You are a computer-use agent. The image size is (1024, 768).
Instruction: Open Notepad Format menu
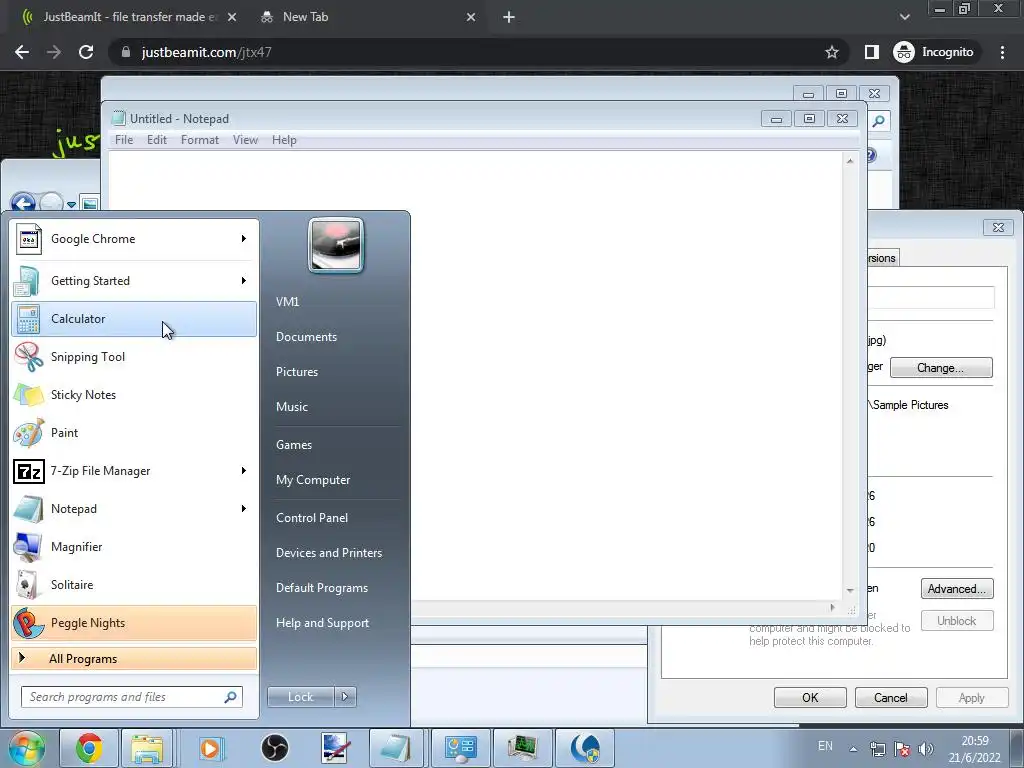coord(200,140)
